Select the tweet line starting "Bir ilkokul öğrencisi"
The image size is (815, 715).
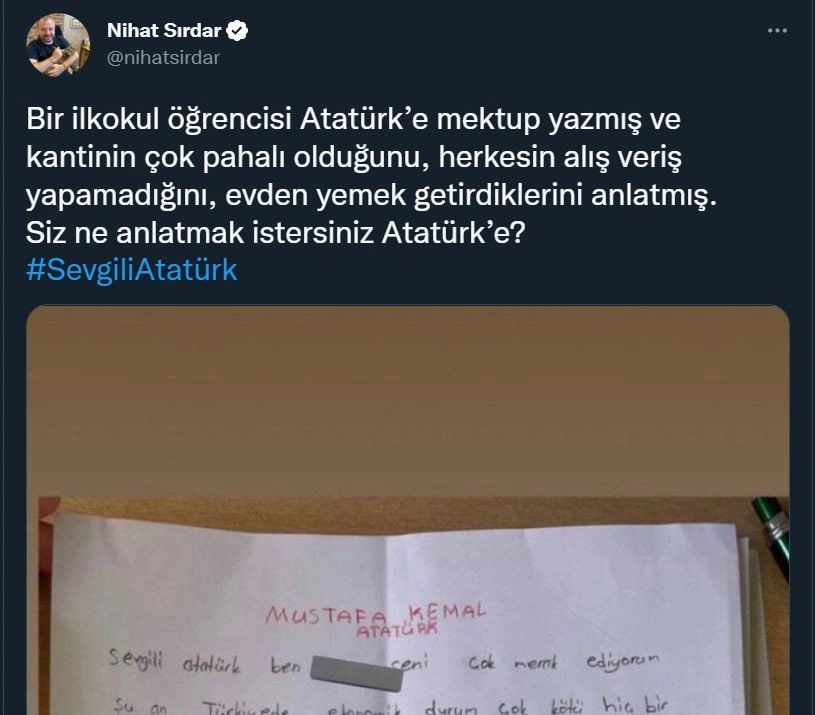(x=353, y=120)
